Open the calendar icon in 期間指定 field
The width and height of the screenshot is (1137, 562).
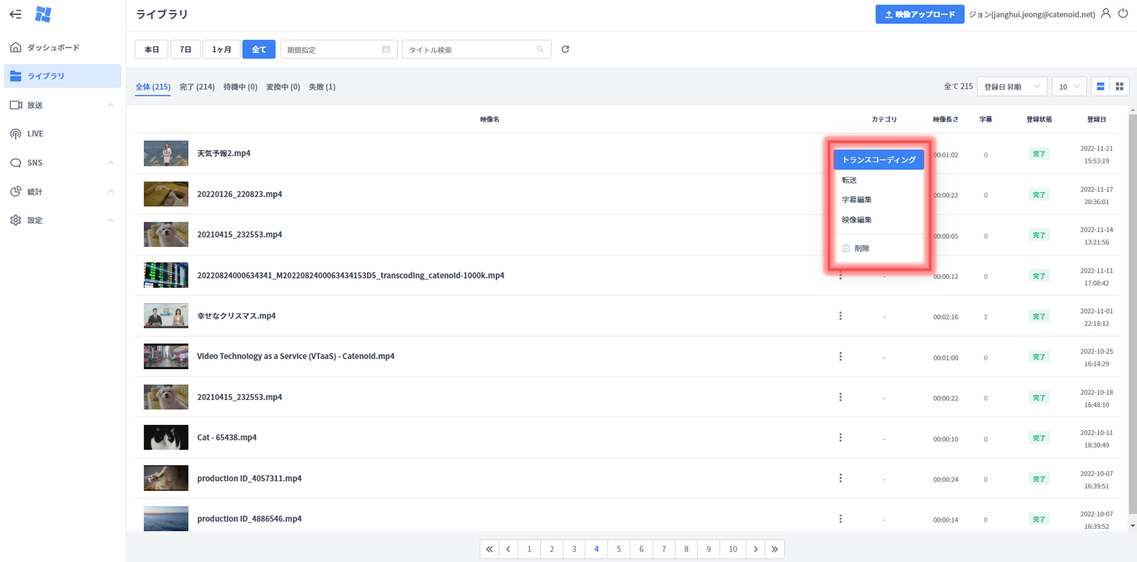(386, 49)
